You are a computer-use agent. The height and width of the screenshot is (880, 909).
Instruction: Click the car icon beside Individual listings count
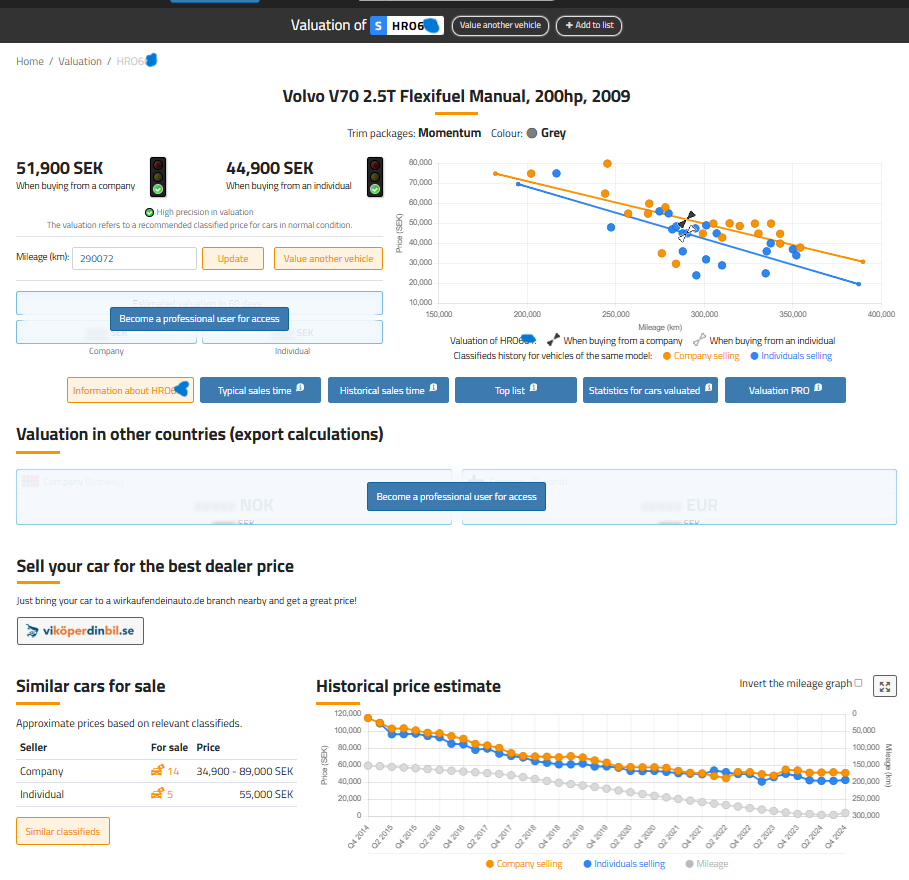(157, 794)
